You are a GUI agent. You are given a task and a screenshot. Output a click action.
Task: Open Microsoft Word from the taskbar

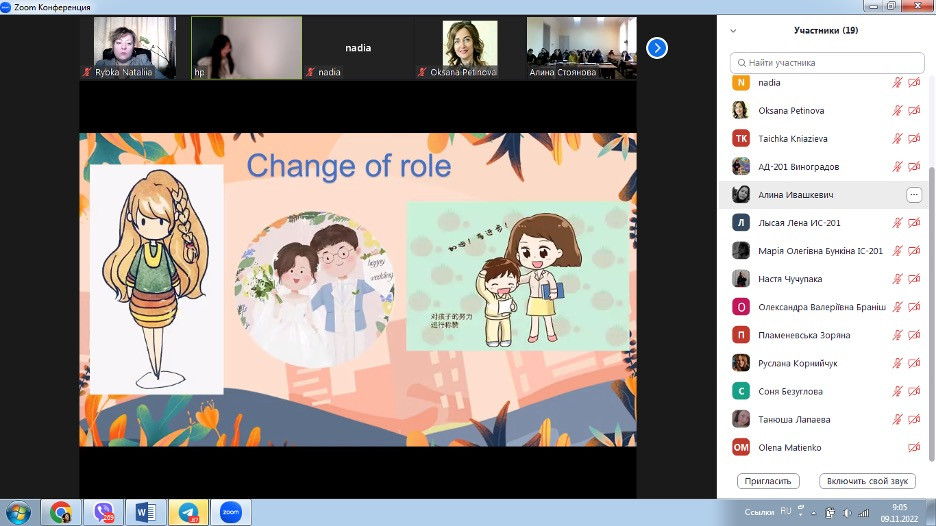pos(145,512)
